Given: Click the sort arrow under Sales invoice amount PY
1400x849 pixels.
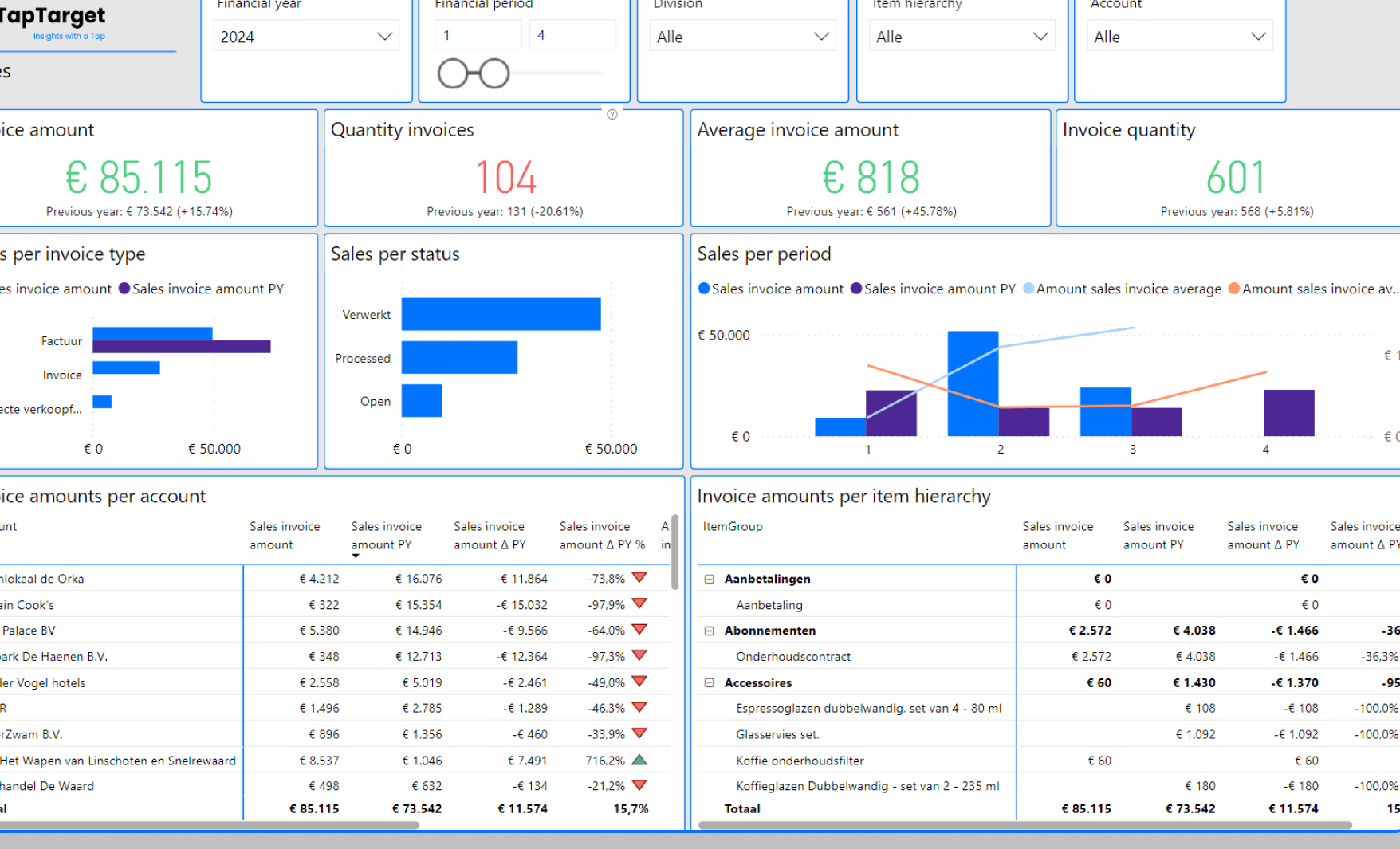Looking at the screenshot, I should point(356,556).
